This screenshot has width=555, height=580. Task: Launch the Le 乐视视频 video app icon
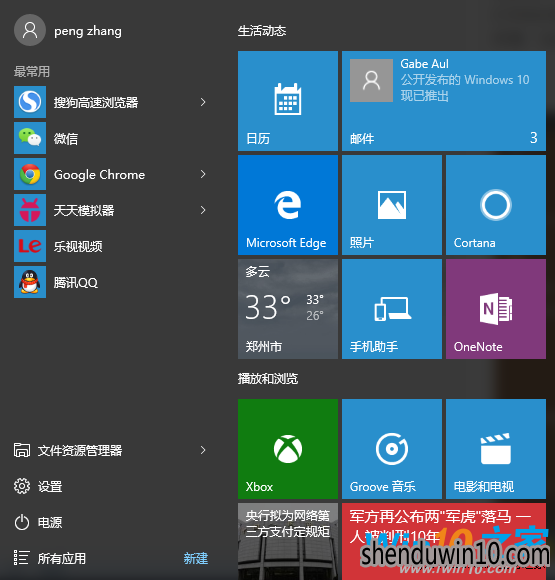[30, 246]
